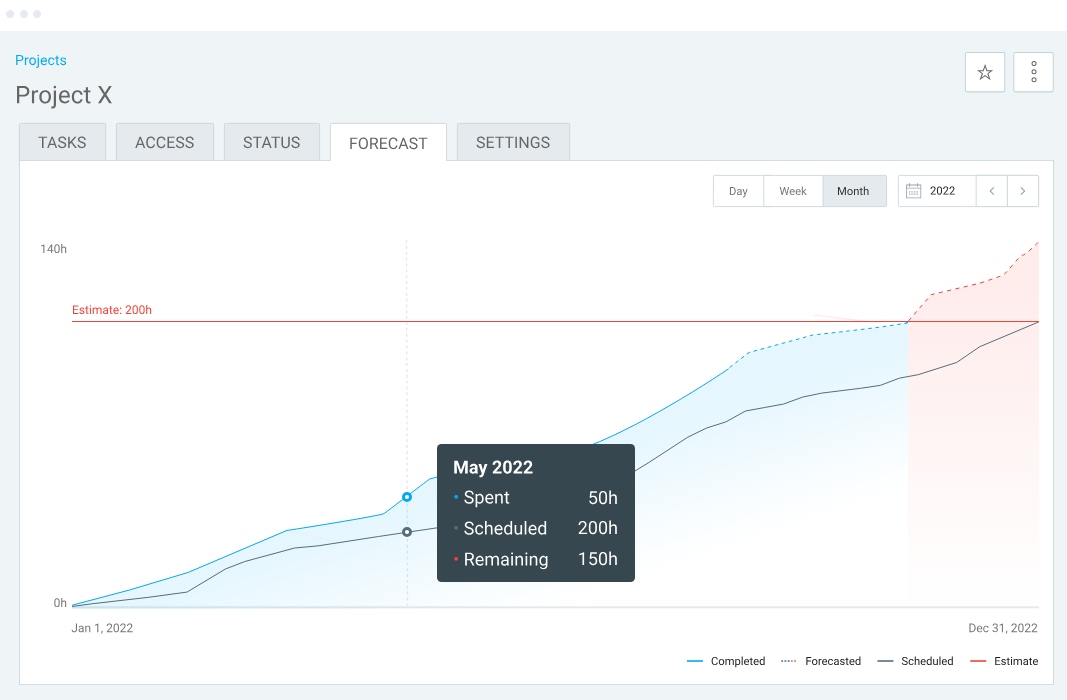Click the dotted Forecasted legend icon
This screenshot has width=1067, height=700.
tap(790, 661)
